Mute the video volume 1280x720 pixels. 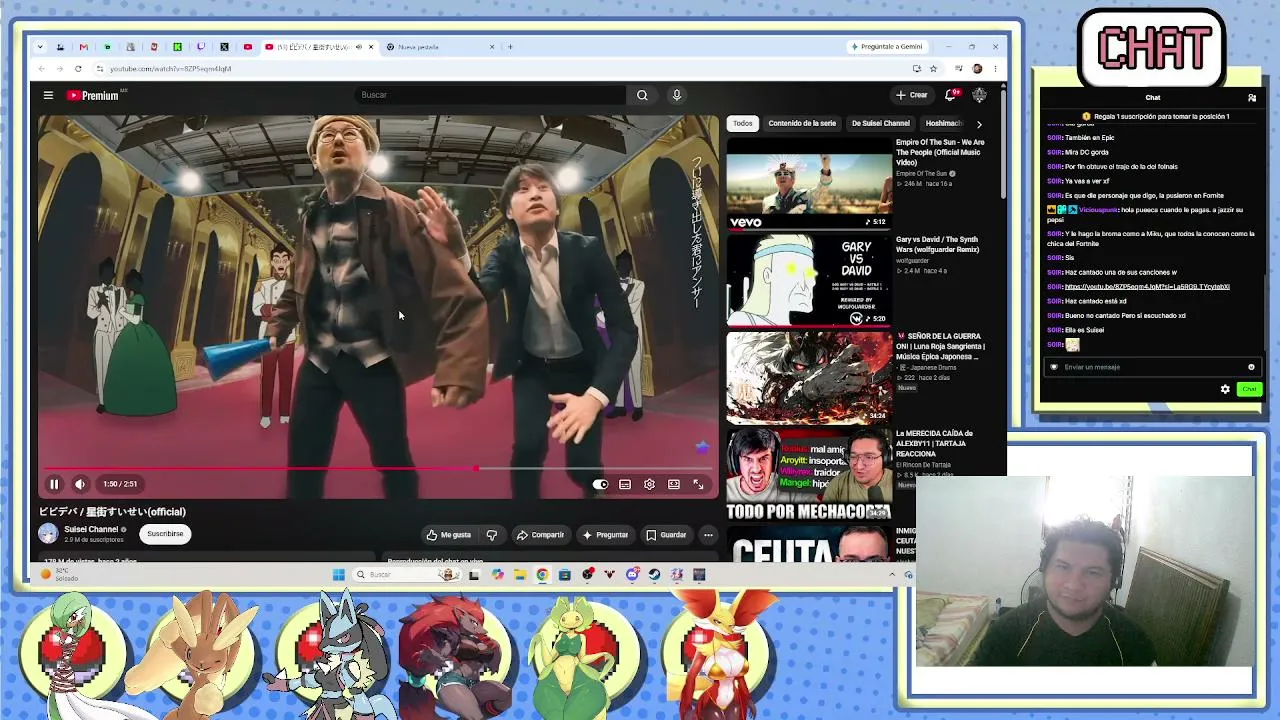(80, 484)
